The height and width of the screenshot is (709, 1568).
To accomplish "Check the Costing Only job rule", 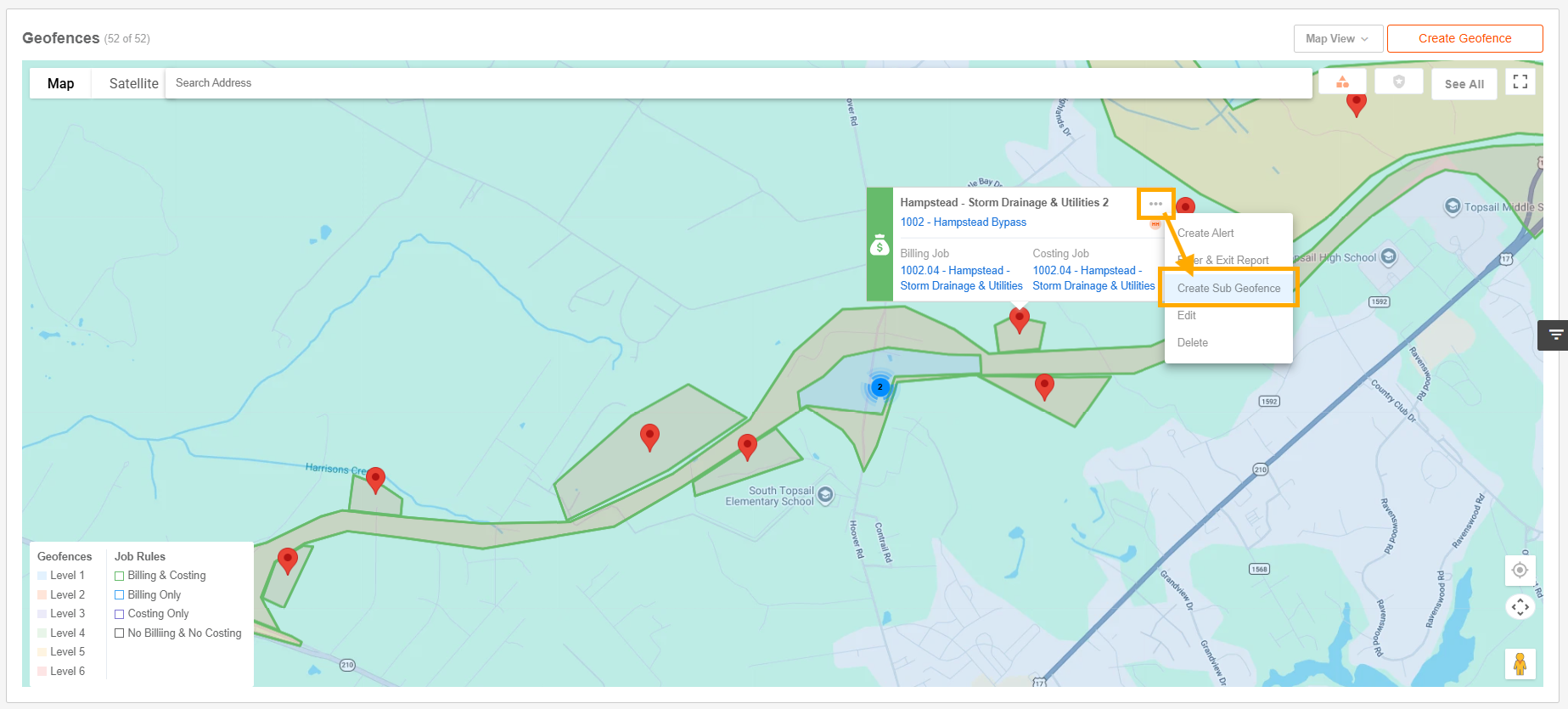I will [120, 614].
